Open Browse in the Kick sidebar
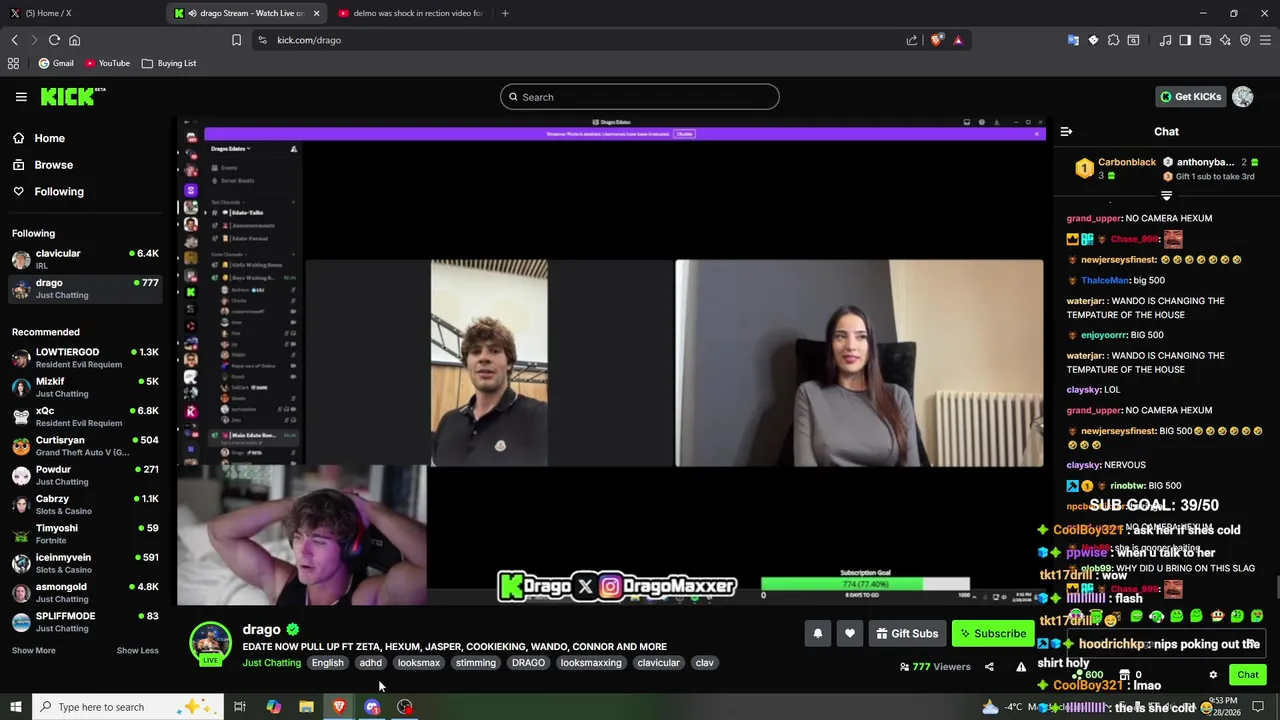 tap(53, 165)
